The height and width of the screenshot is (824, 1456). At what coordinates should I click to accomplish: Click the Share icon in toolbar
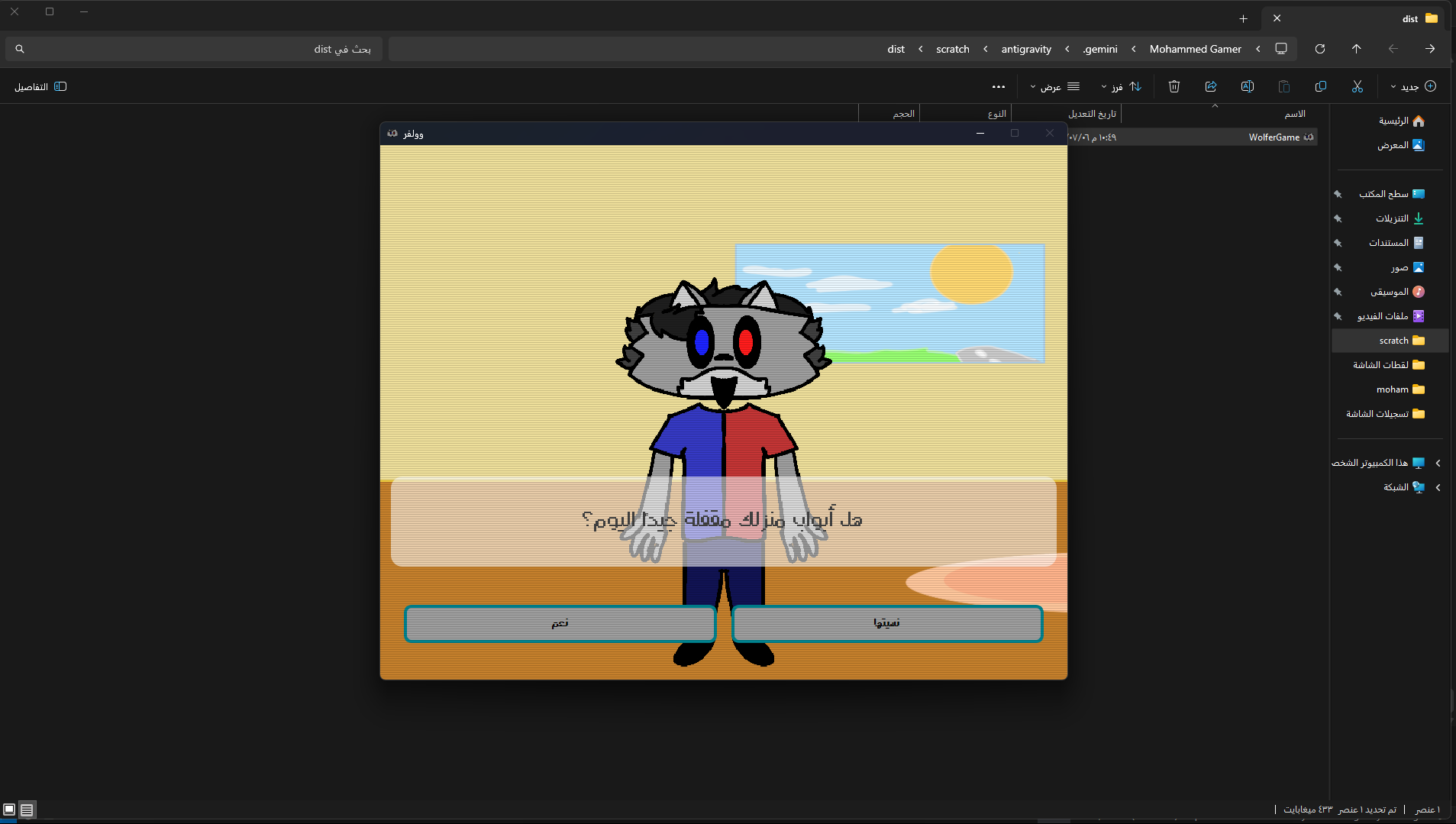point(1211,86)
